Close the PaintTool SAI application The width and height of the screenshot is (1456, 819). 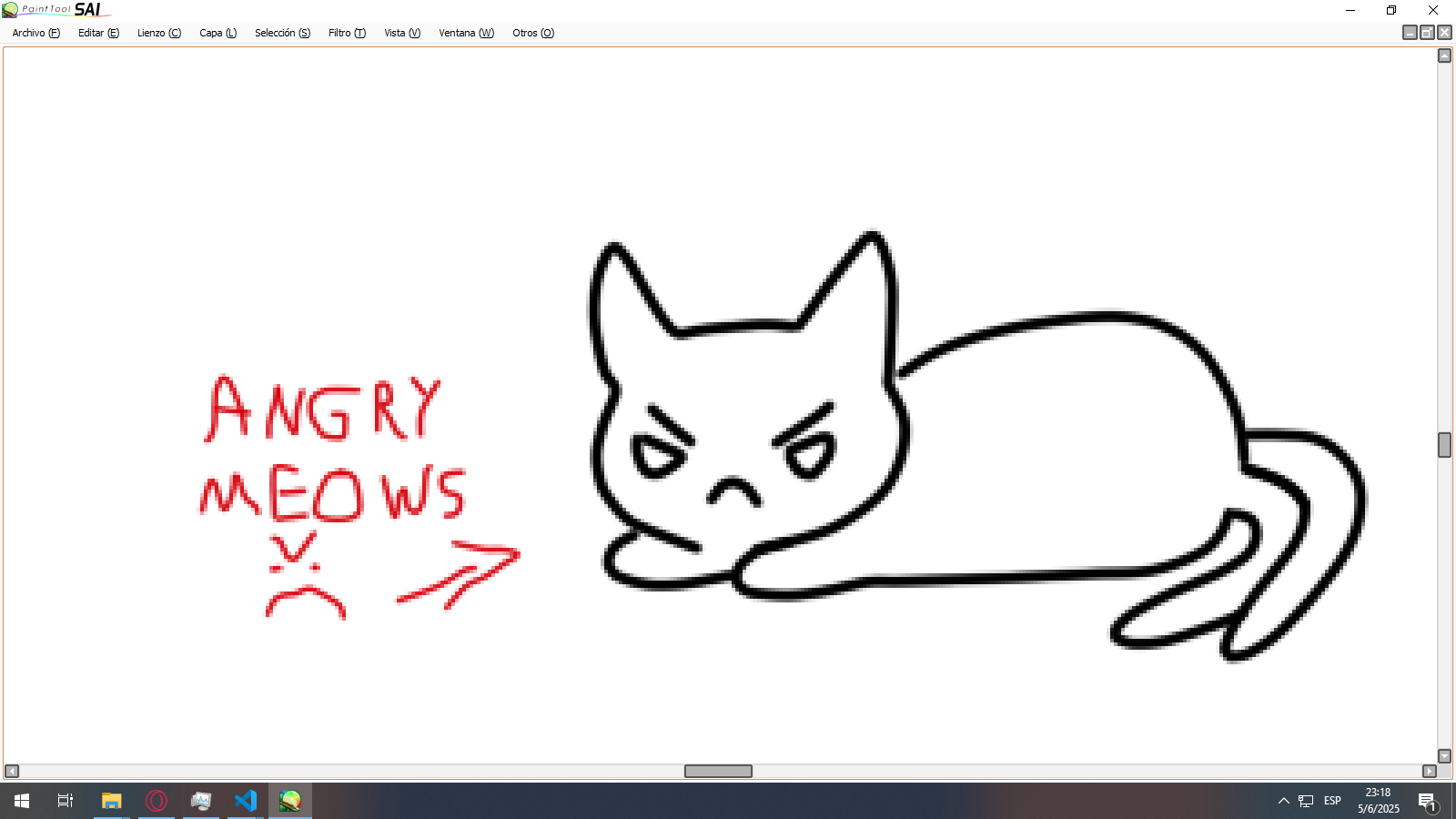(1433, 10)
